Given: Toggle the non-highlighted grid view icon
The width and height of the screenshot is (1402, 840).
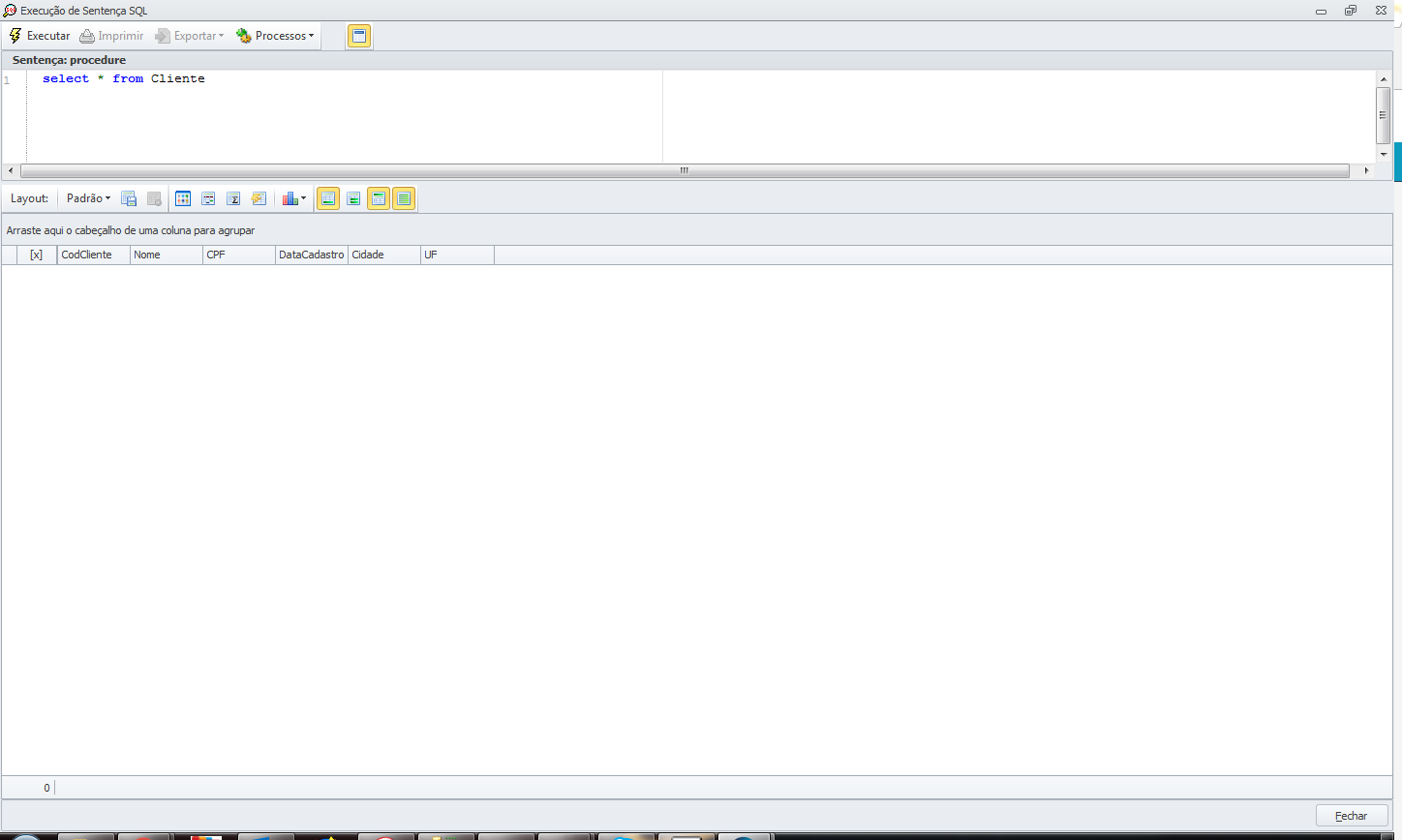Looking at the screenshot, I should (x=353, y=198).
